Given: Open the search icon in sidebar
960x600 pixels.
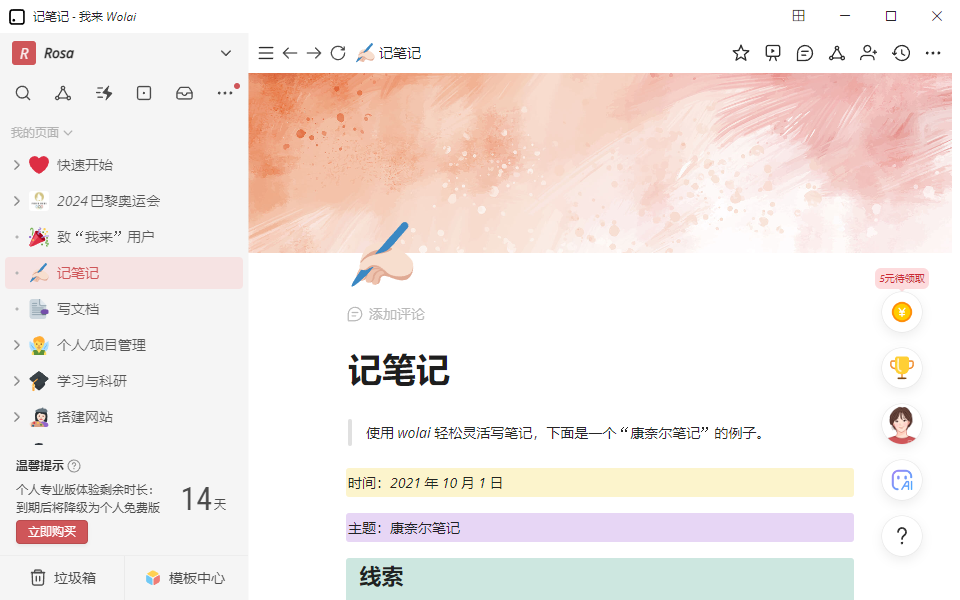Looking at the screenshot, I should [23, 93].
